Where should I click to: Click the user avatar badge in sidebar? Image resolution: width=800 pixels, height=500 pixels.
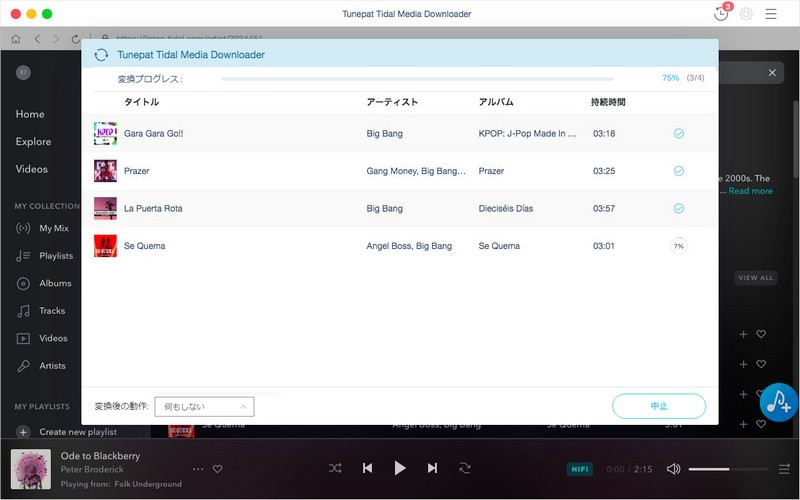[x=23, y=72]
